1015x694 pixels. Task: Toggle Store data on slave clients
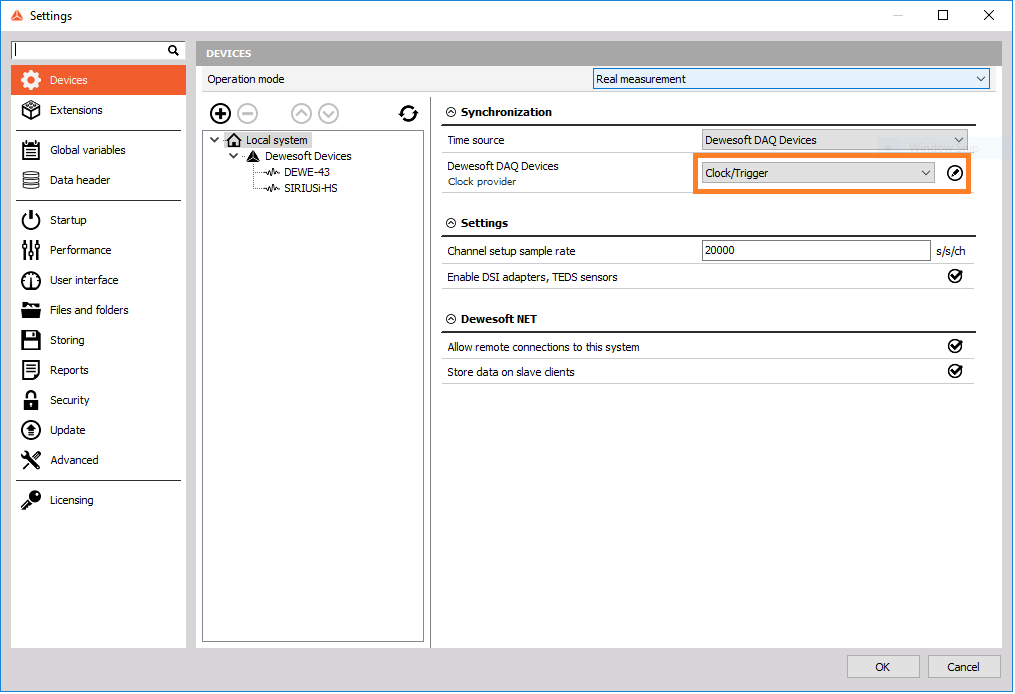(955, 371)
